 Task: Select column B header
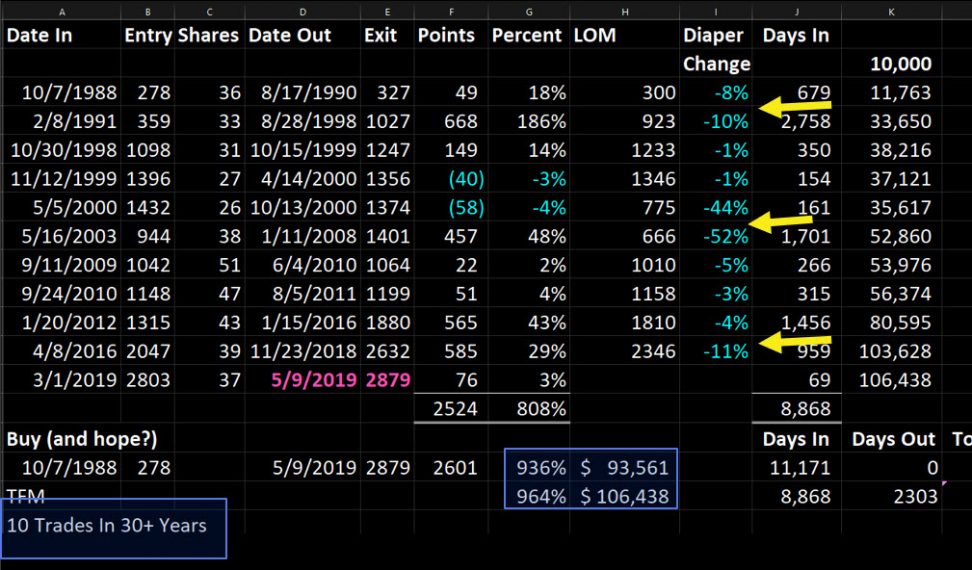pos(148,11)
